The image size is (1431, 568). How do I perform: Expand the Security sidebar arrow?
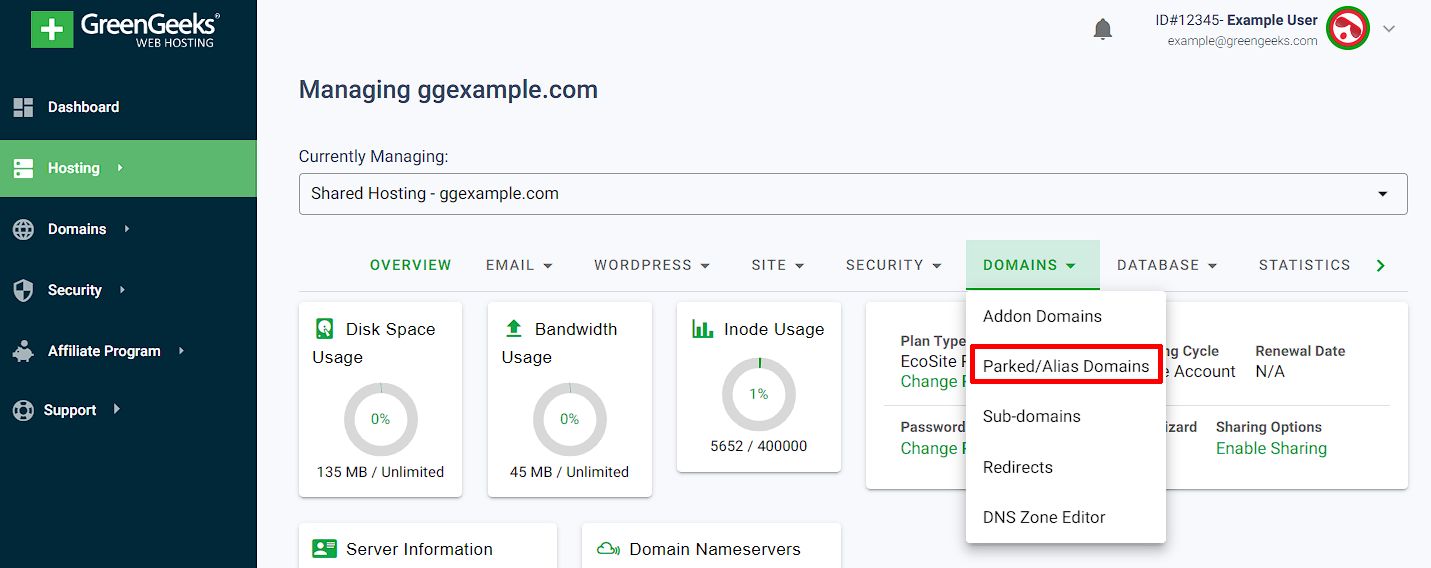[x=122, y=290]
